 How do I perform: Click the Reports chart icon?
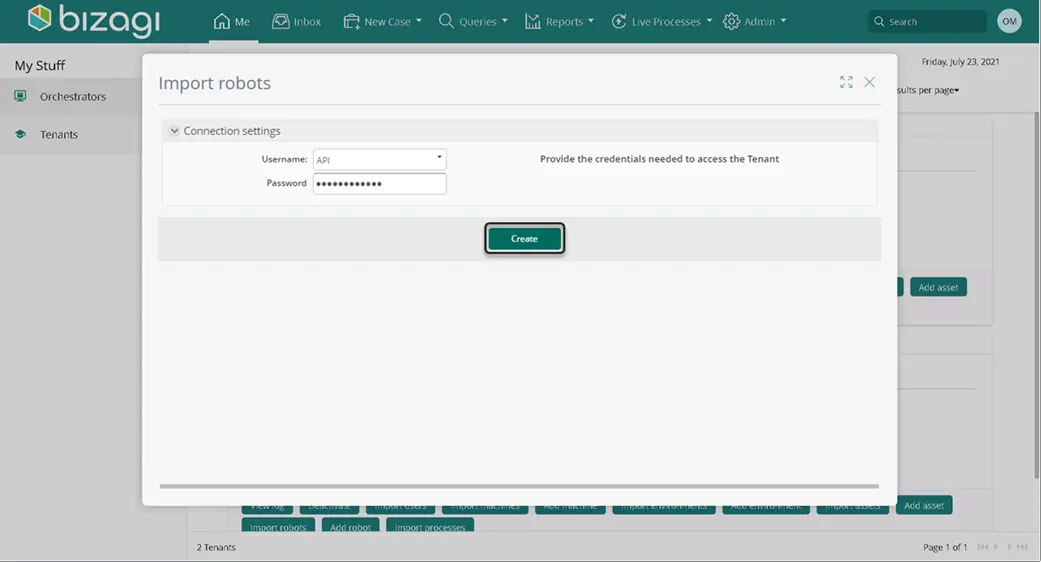(x=532, y=21)
